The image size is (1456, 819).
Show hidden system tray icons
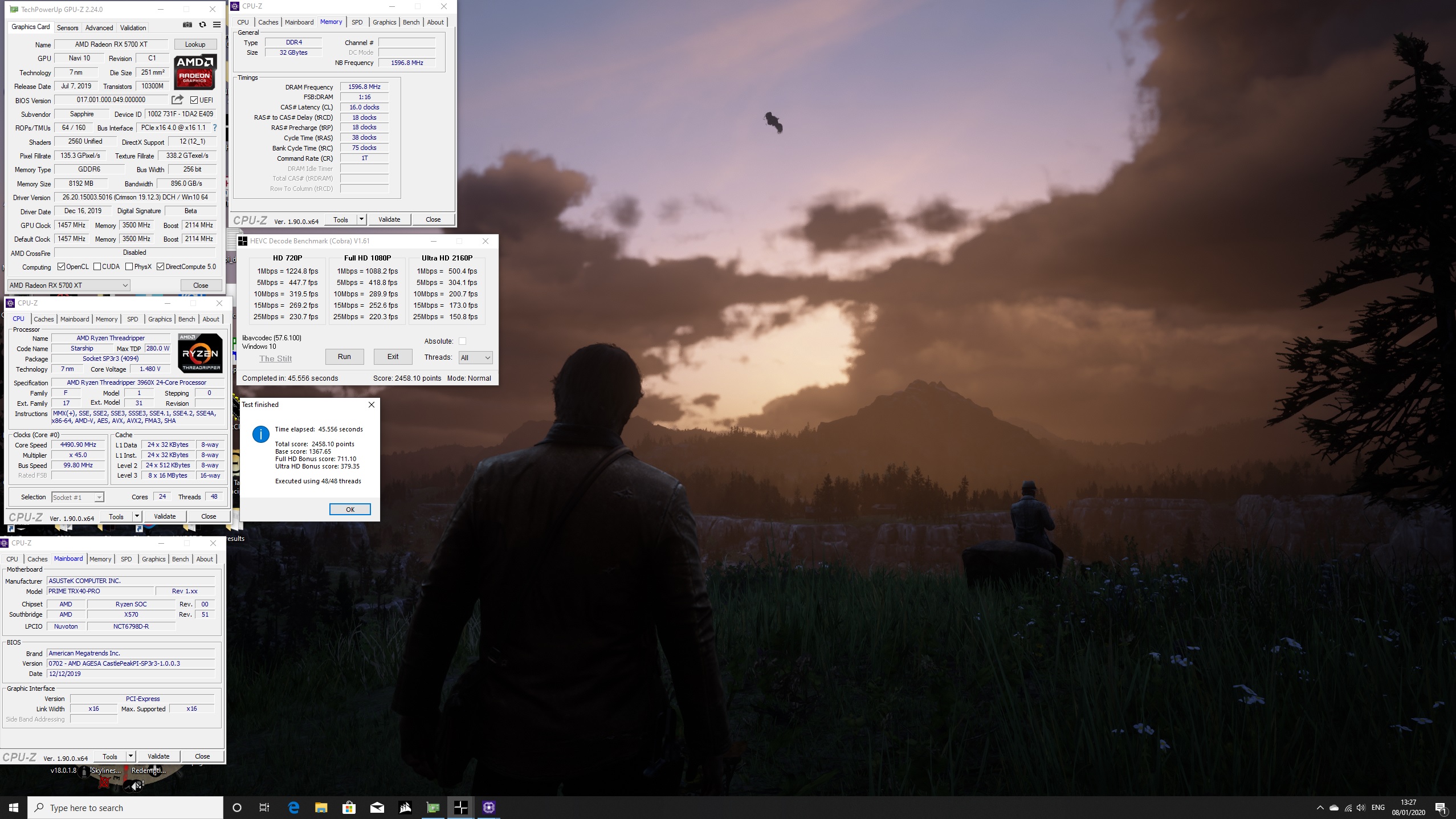(1320, 808)
